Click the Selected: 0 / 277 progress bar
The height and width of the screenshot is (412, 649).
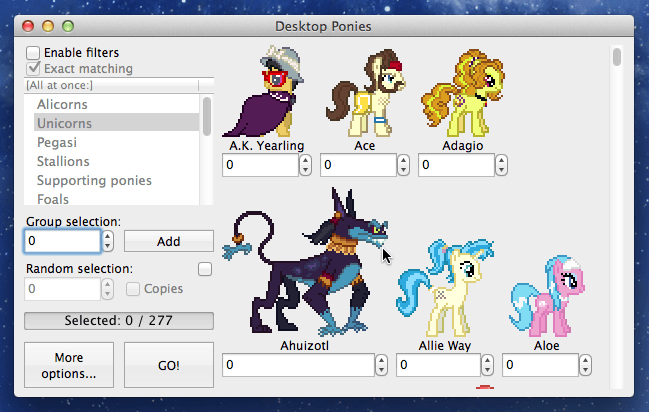coord(119,320)
